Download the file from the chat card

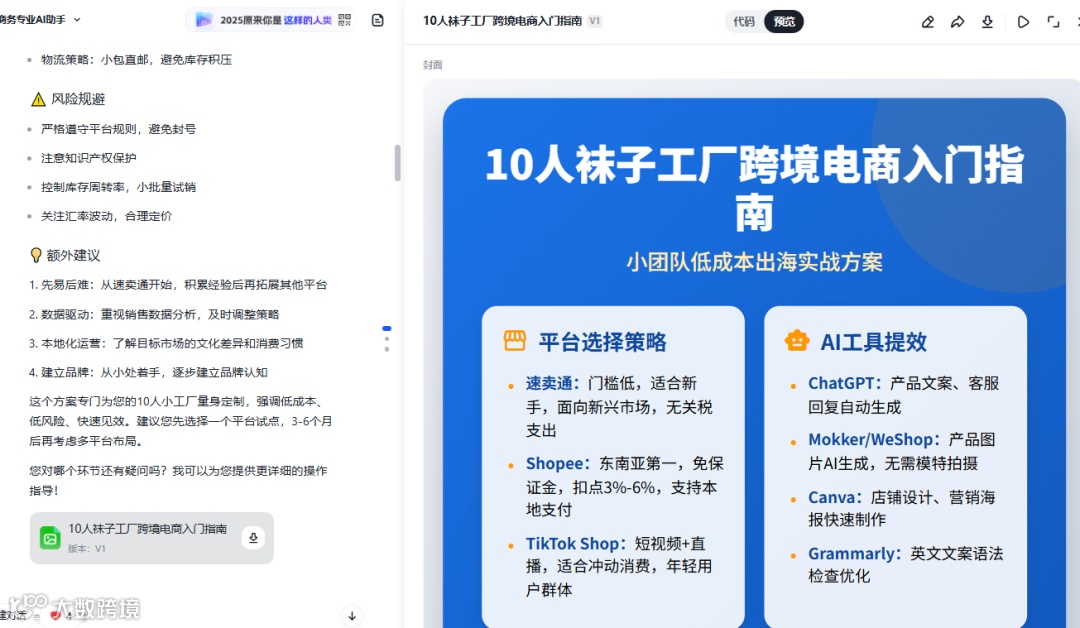coord(253,538)
